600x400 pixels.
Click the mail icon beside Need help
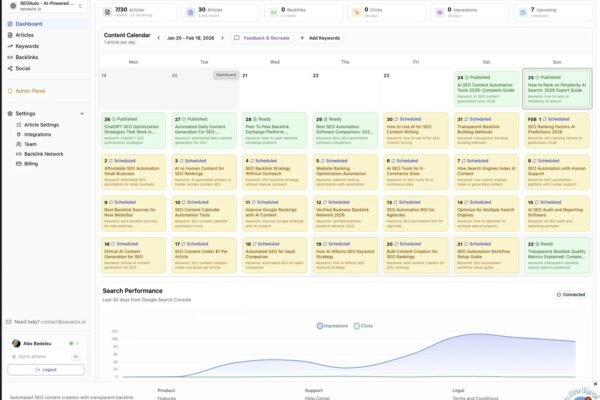coord(9,322)
